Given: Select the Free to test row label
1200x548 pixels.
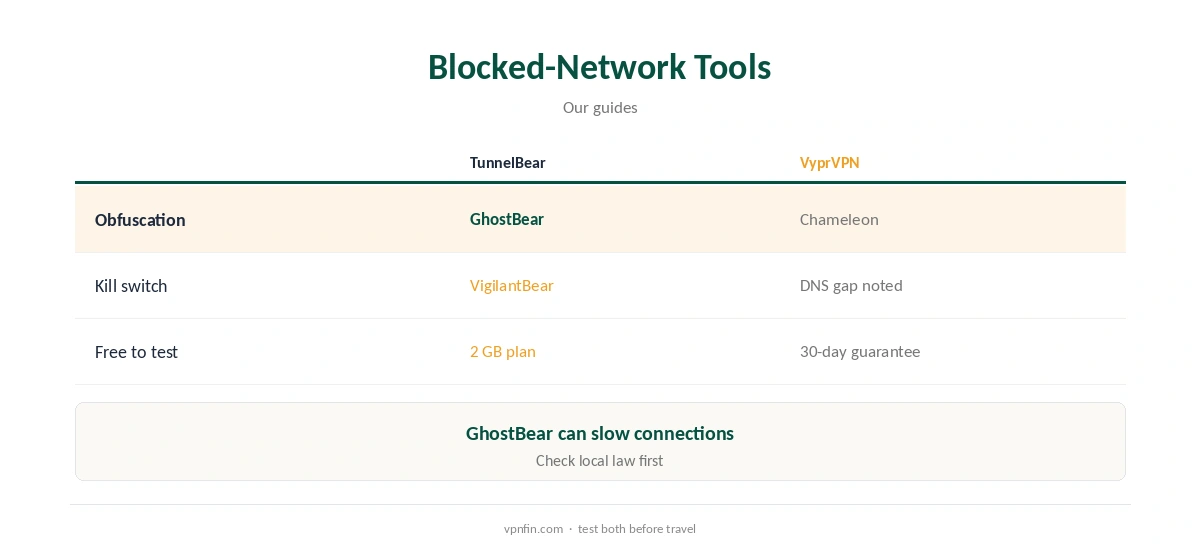Looking at the screenshot, I should [x=136, y=352].
